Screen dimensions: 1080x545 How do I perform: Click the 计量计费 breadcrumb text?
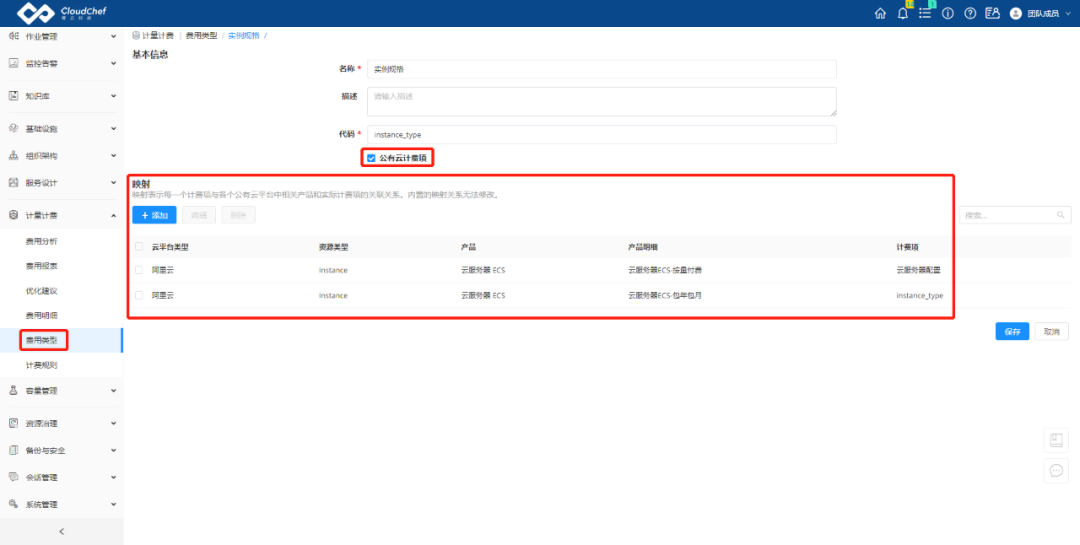coord(158,35)
